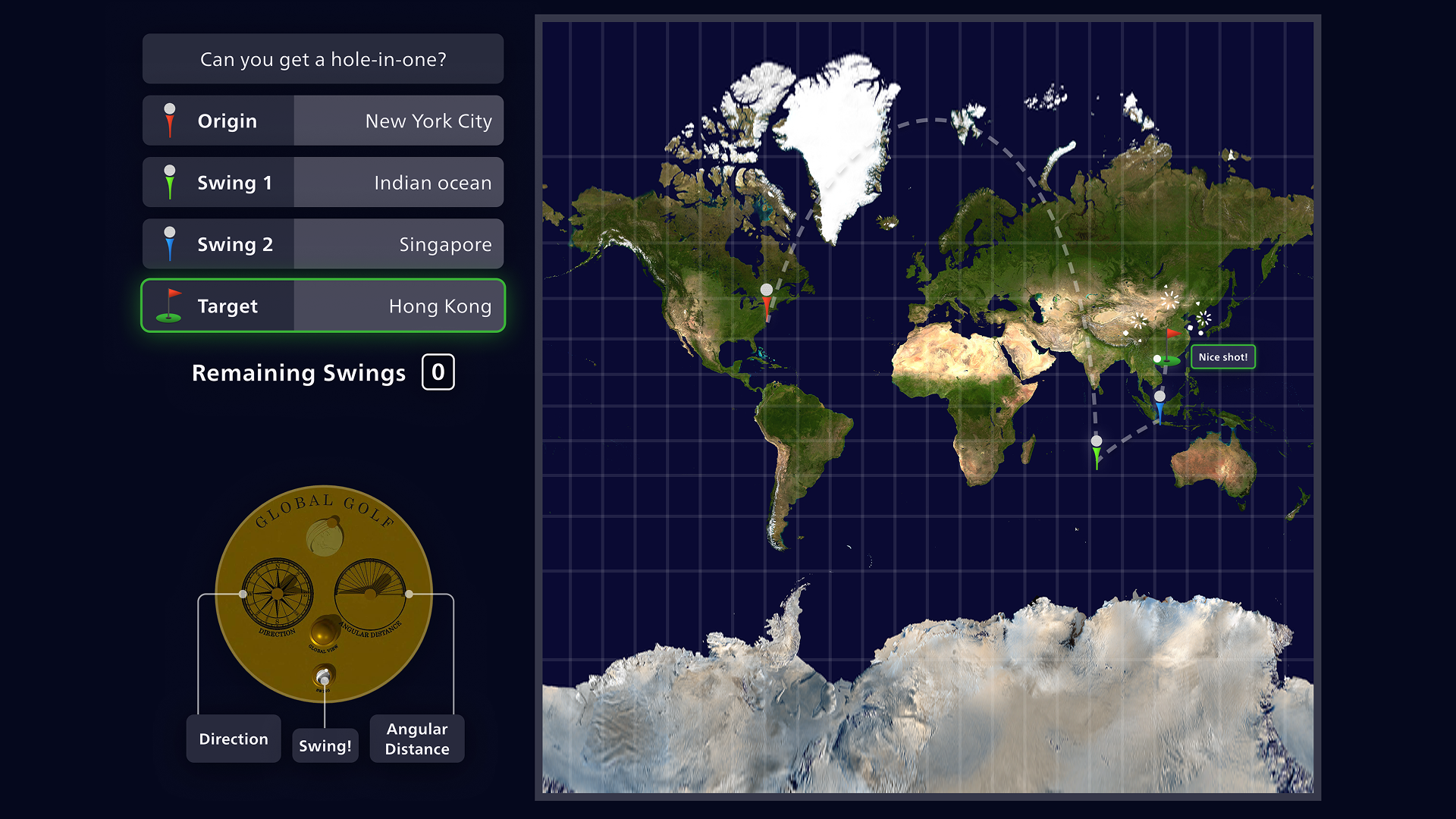Click the red Origin tee icon
The width and height of the screenshot is (1456, 819).
click(170, 121)
